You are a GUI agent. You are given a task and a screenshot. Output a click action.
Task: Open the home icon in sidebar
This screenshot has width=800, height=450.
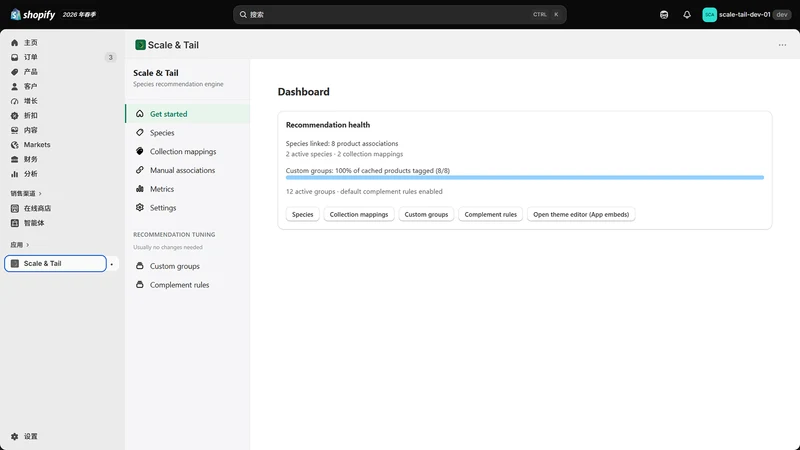click(14, 43)
